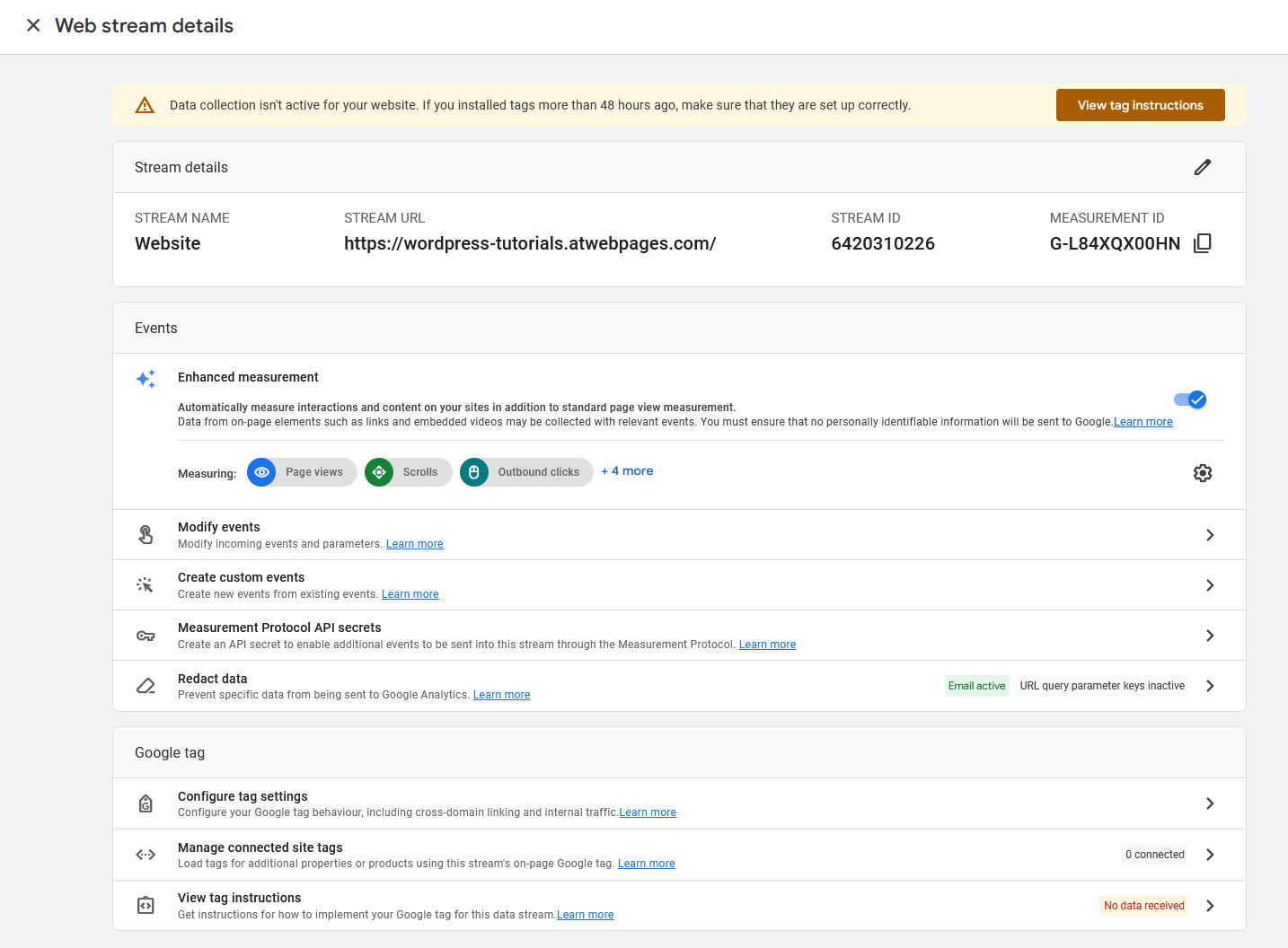1288x948 pixels.
Task: Open Learn more under Measurement Protocol API secrets
Action: click(x=767, y=644)
